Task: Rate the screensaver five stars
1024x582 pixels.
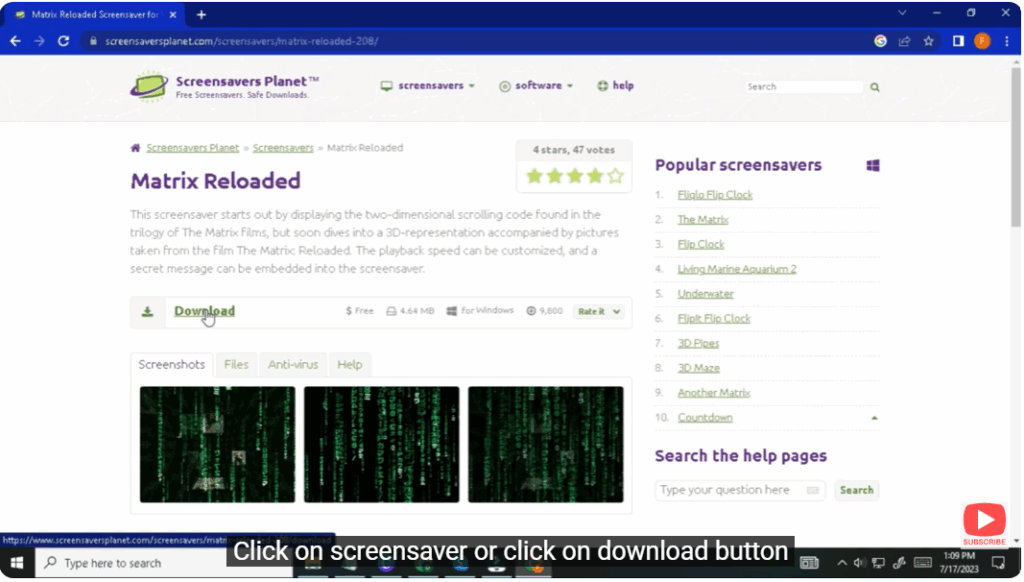Action: click(x=615, y=176)
